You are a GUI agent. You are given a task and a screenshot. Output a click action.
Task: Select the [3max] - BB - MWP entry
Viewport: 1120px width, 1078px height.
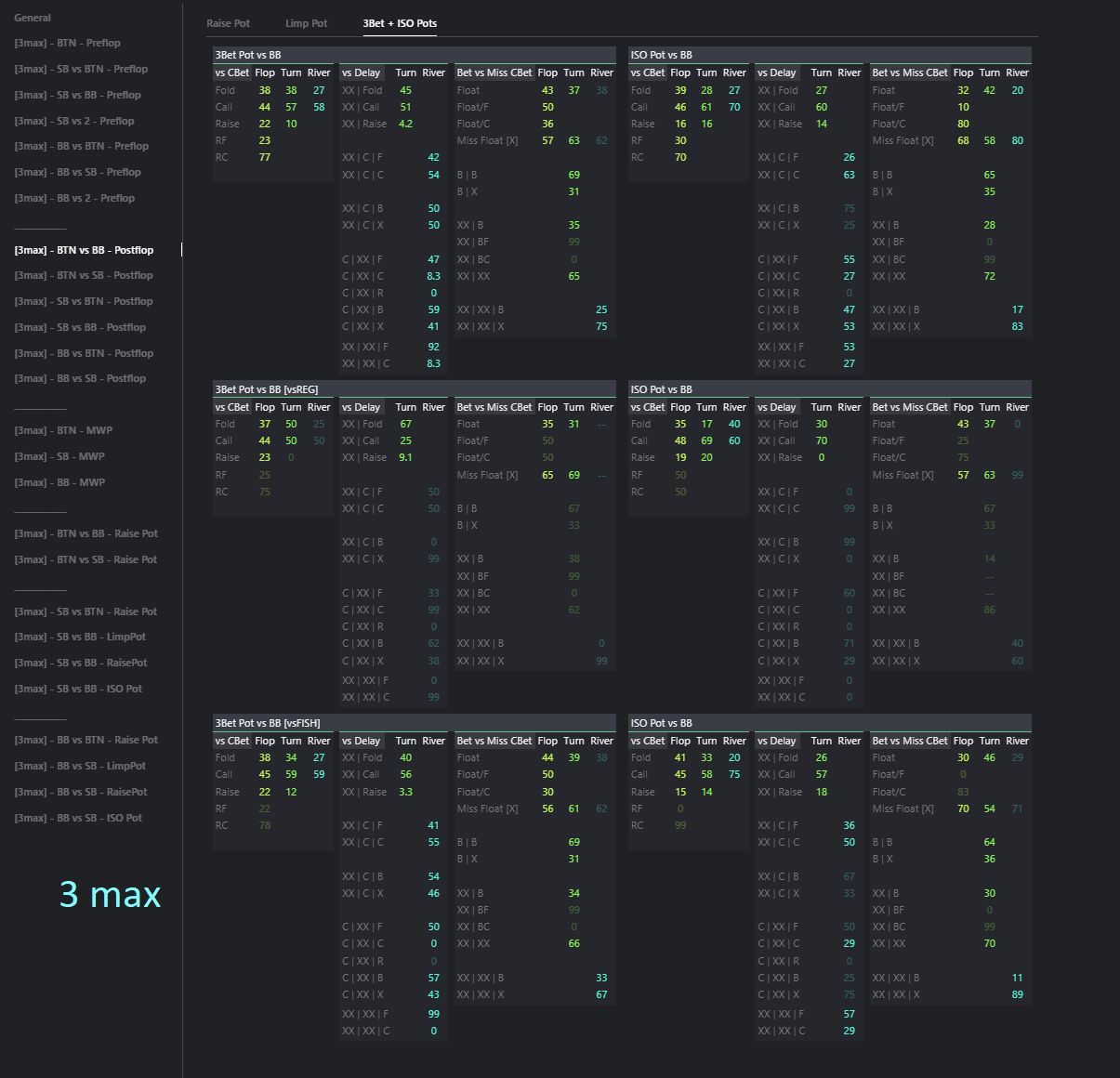click(59, 482)
